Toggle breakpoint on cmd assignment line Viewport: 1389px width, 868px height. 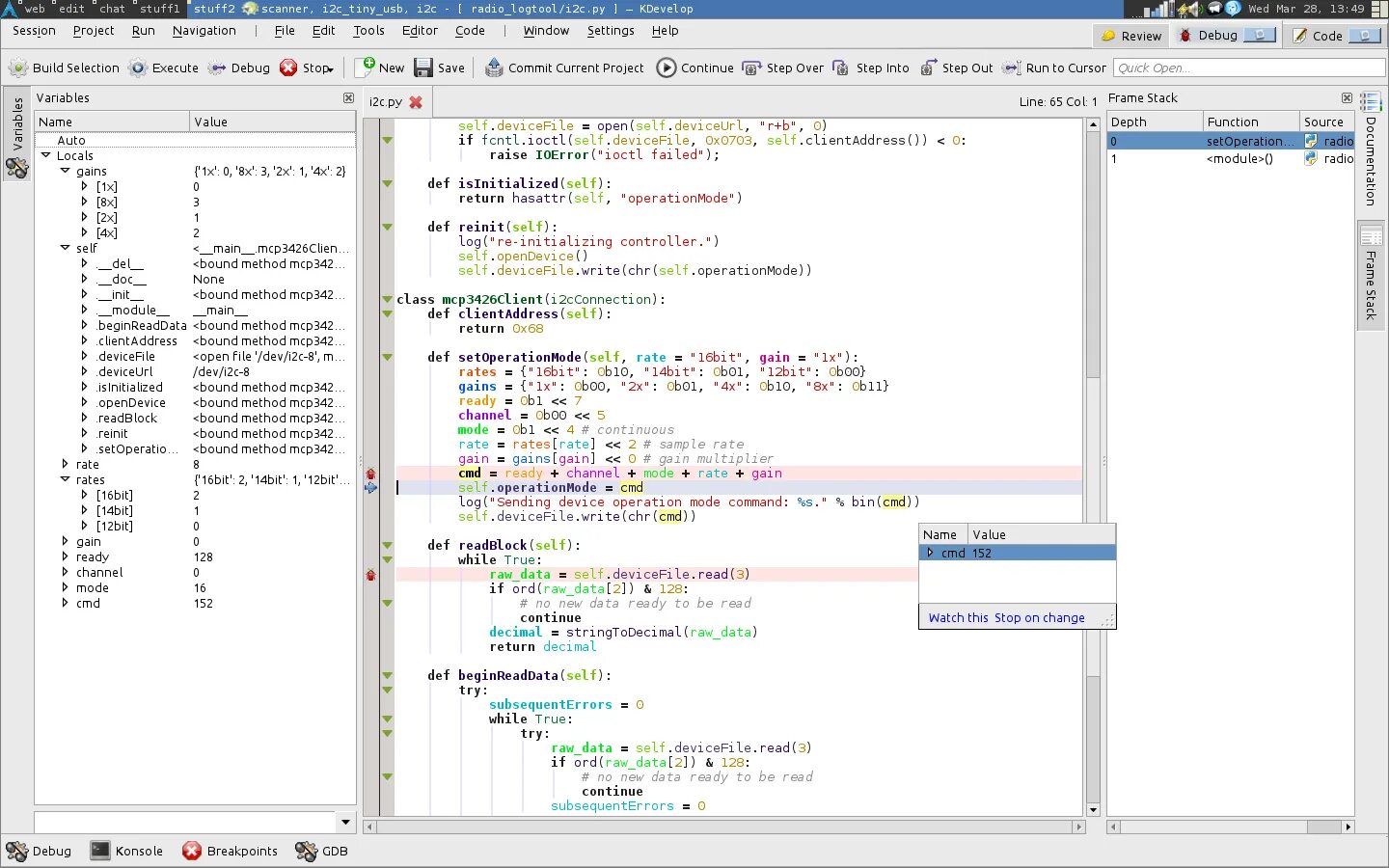point(371,474)
